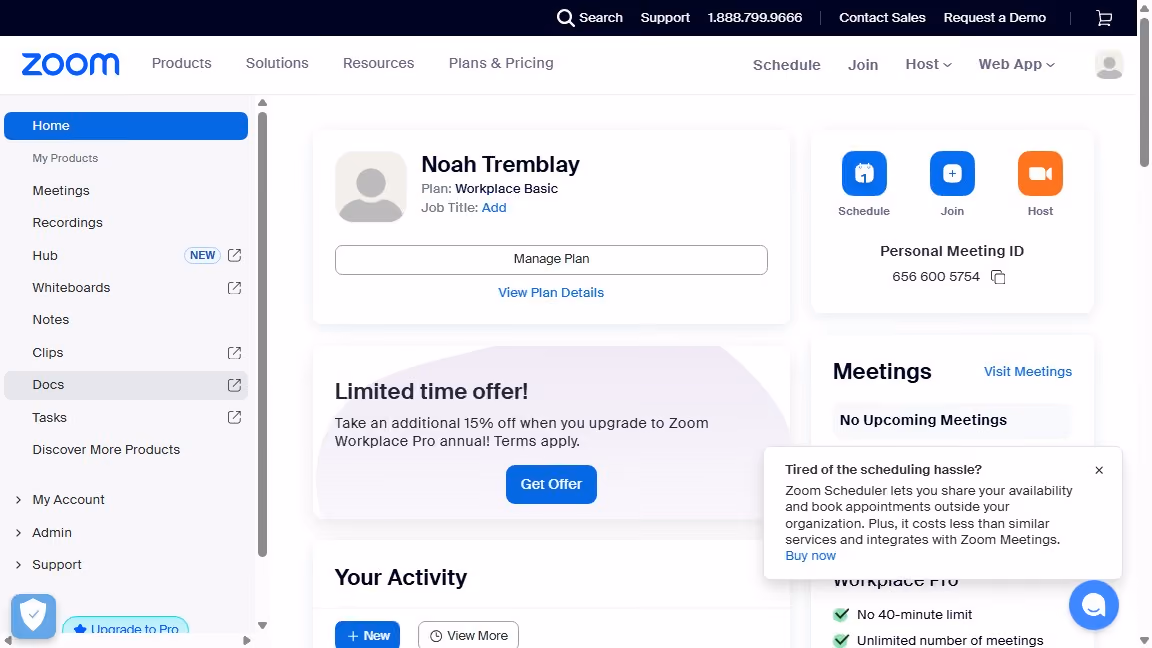This screenshot has width=1152, height=648.
Task: Open Meetings in the sidebar
Action: [x=61, y=191]
